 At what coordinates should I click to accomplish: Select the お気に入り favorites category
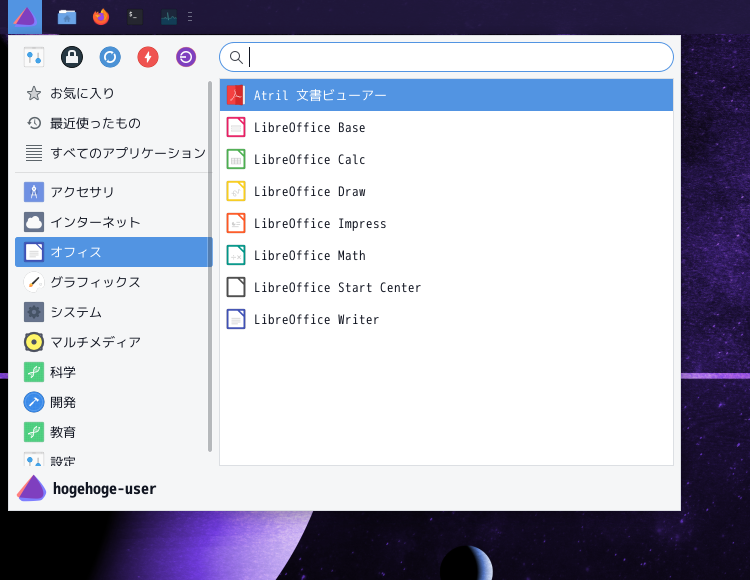pos(113,93)
